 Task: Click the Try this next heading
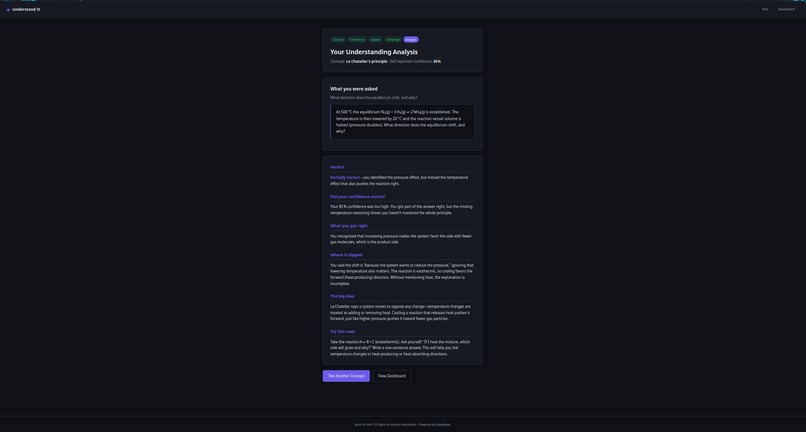pyautogui.click(x=342, y=332)
